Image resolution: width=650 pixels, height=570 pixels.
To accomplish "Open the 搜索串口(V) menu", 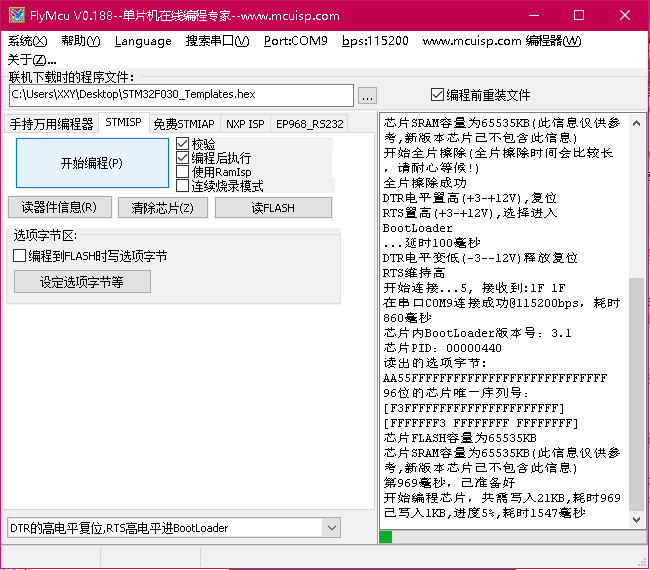I will tap(217, 41).
